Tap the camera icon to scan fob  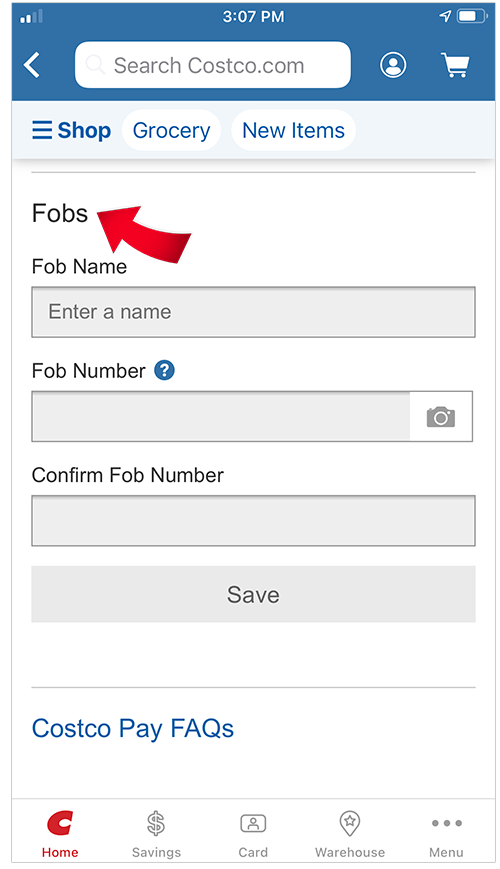[441, 417]
